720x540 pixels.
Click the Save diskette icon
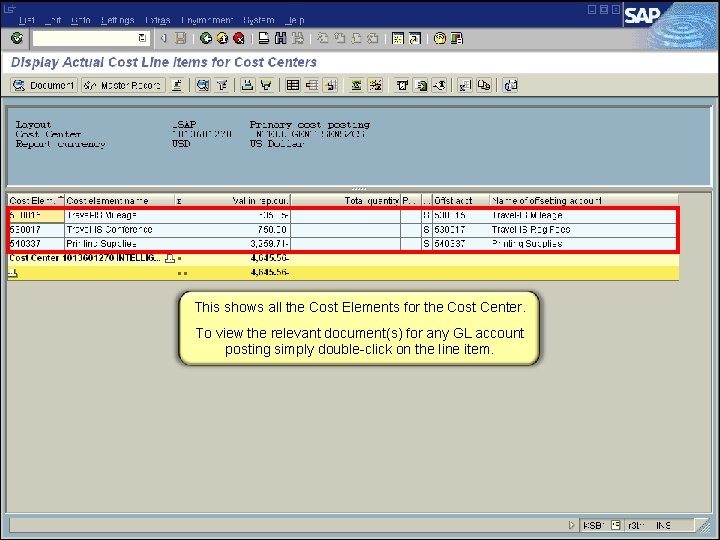pos(180,38)
